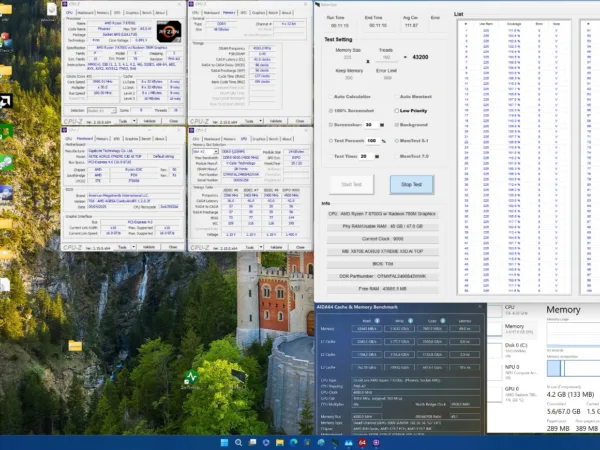This screenshot has height=450, width=600.
Task: Click Tools button in CPU-Z Mainboard window
Action: coord(122,247)
